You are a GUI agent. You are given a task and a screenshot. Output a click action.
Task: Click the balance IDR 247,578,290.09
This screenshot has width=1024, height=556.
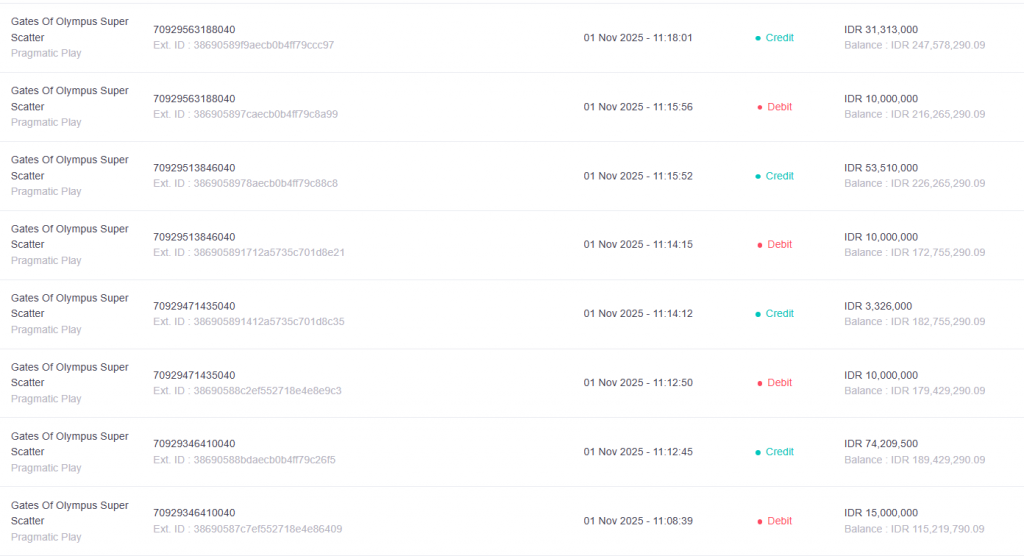[914, 45]
